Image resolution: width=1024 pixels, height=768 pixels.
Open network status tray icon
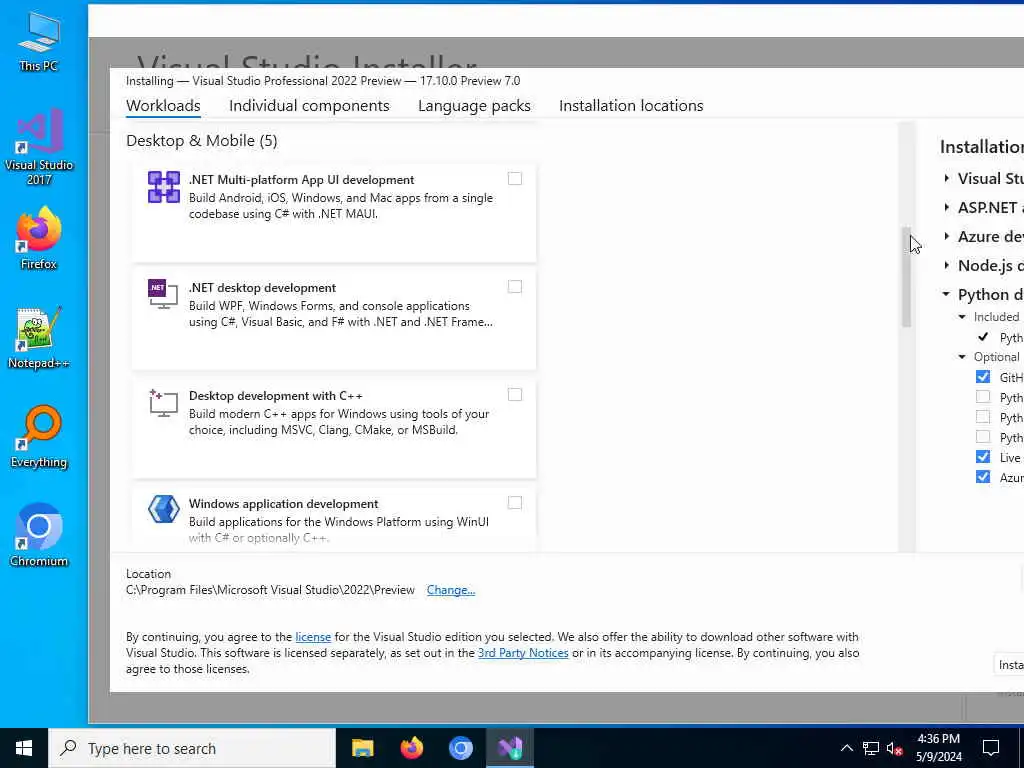point(871,748)
